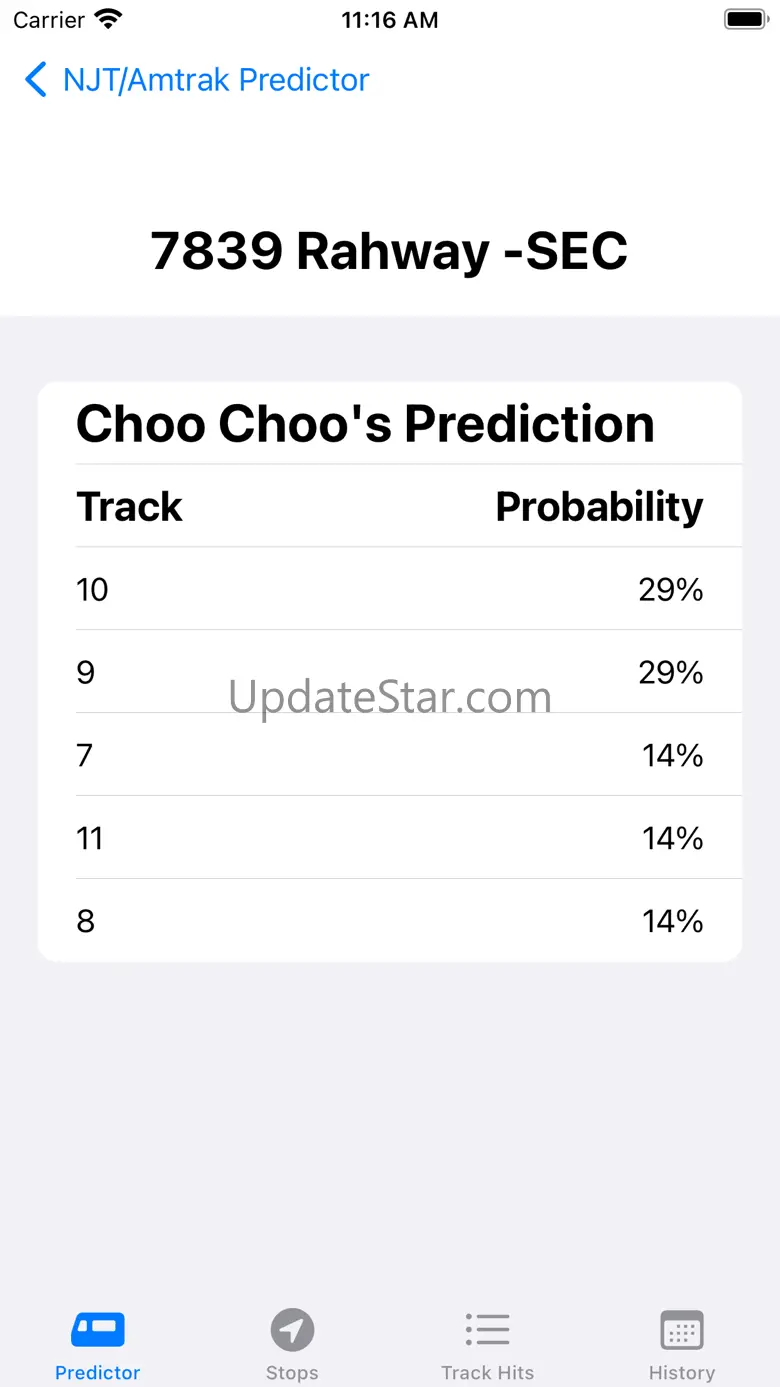The width and height of the screenshot is (780, 1387).
Task: Switch to the Stops tab label
Action: click(x=292, y=1373)
